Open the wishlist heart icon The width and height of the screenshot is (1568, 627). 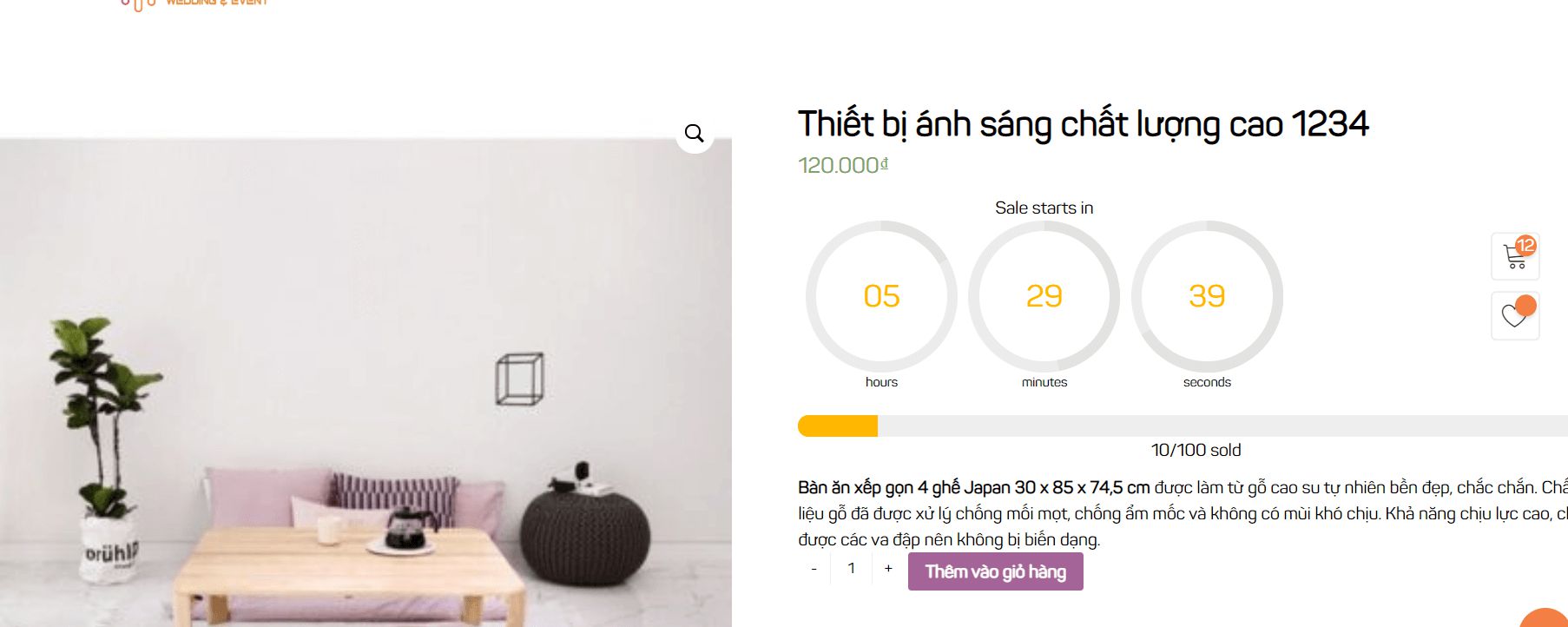pos(1513,317)
